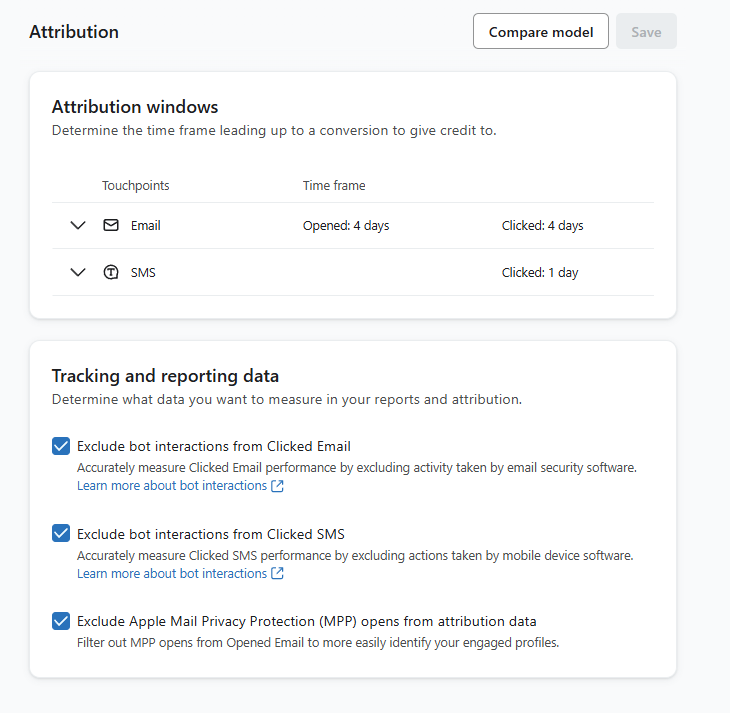Click the Opened: 4 days email time frame

346,226
